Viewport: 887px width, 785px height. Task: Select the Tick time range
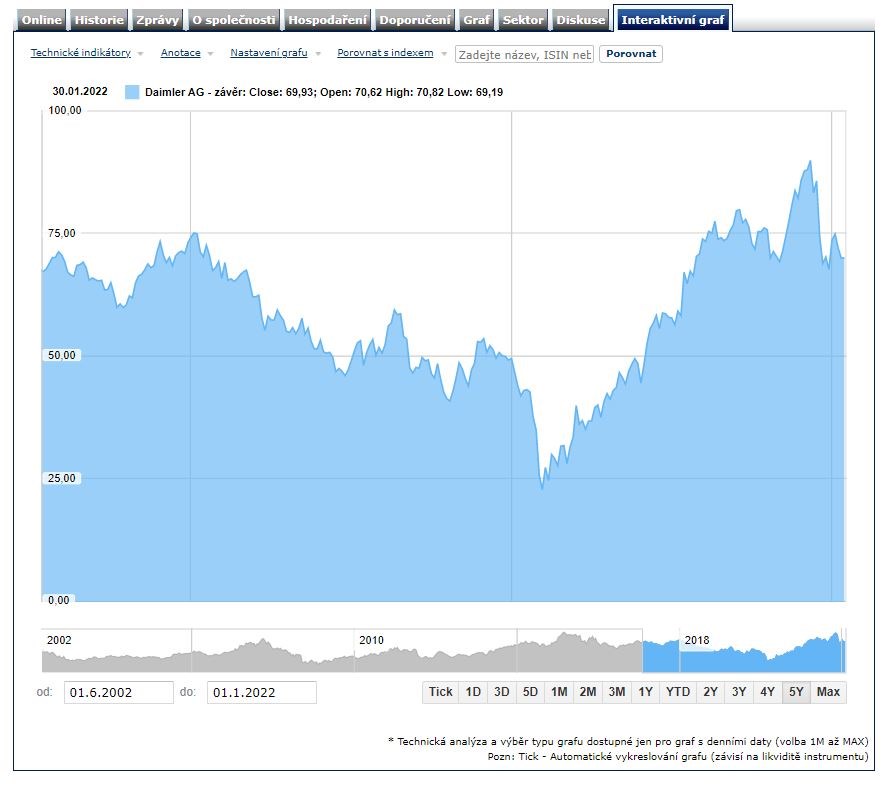click(x=440, y=692)
